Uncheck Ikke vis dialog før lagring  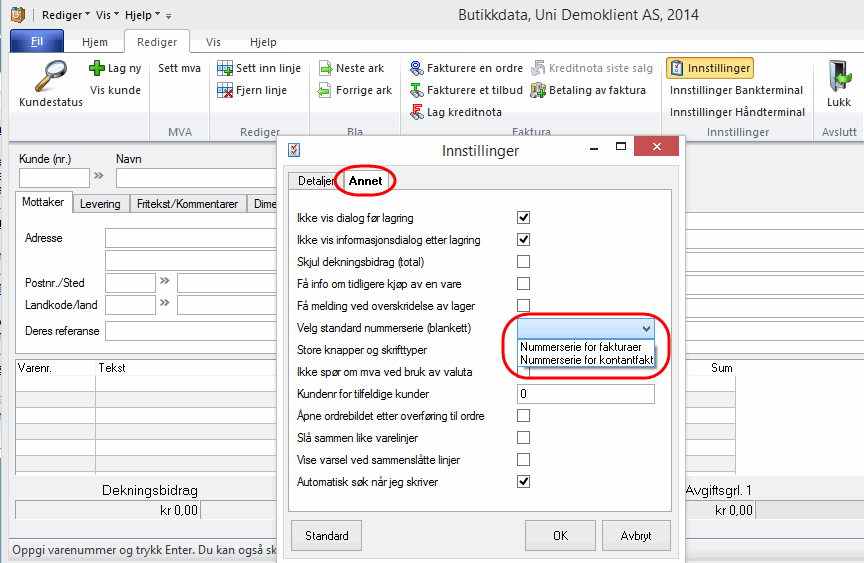[523, 217]
